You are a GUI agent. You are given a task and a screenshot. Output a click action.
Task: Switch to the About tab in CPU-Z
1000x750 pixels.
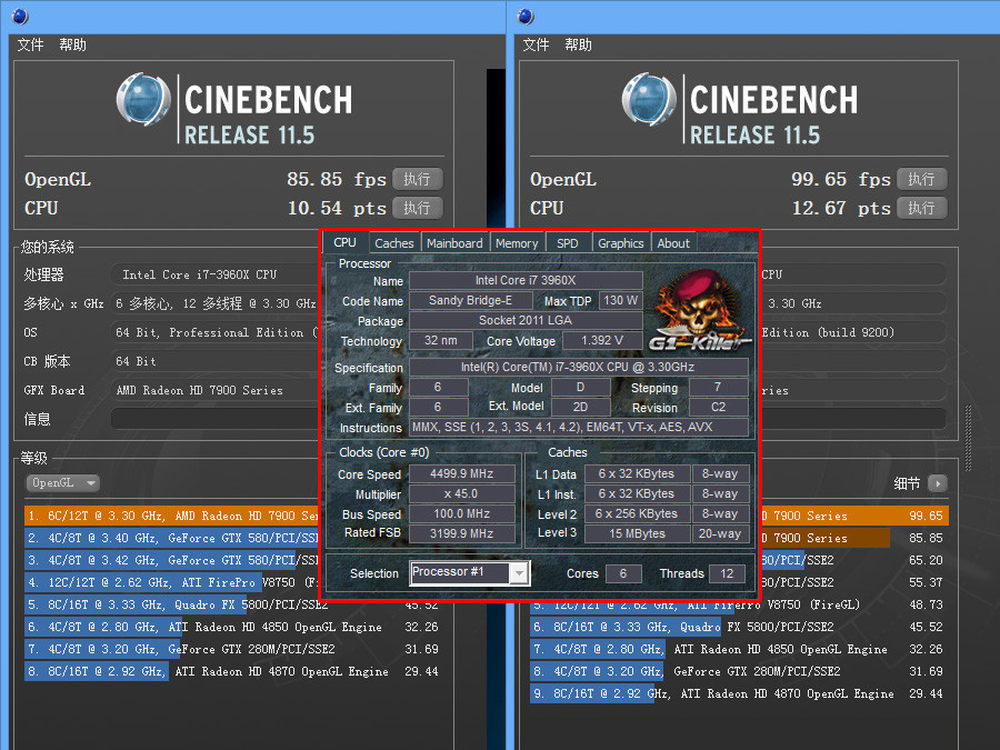pyautogui.click(x=673, y=243)
